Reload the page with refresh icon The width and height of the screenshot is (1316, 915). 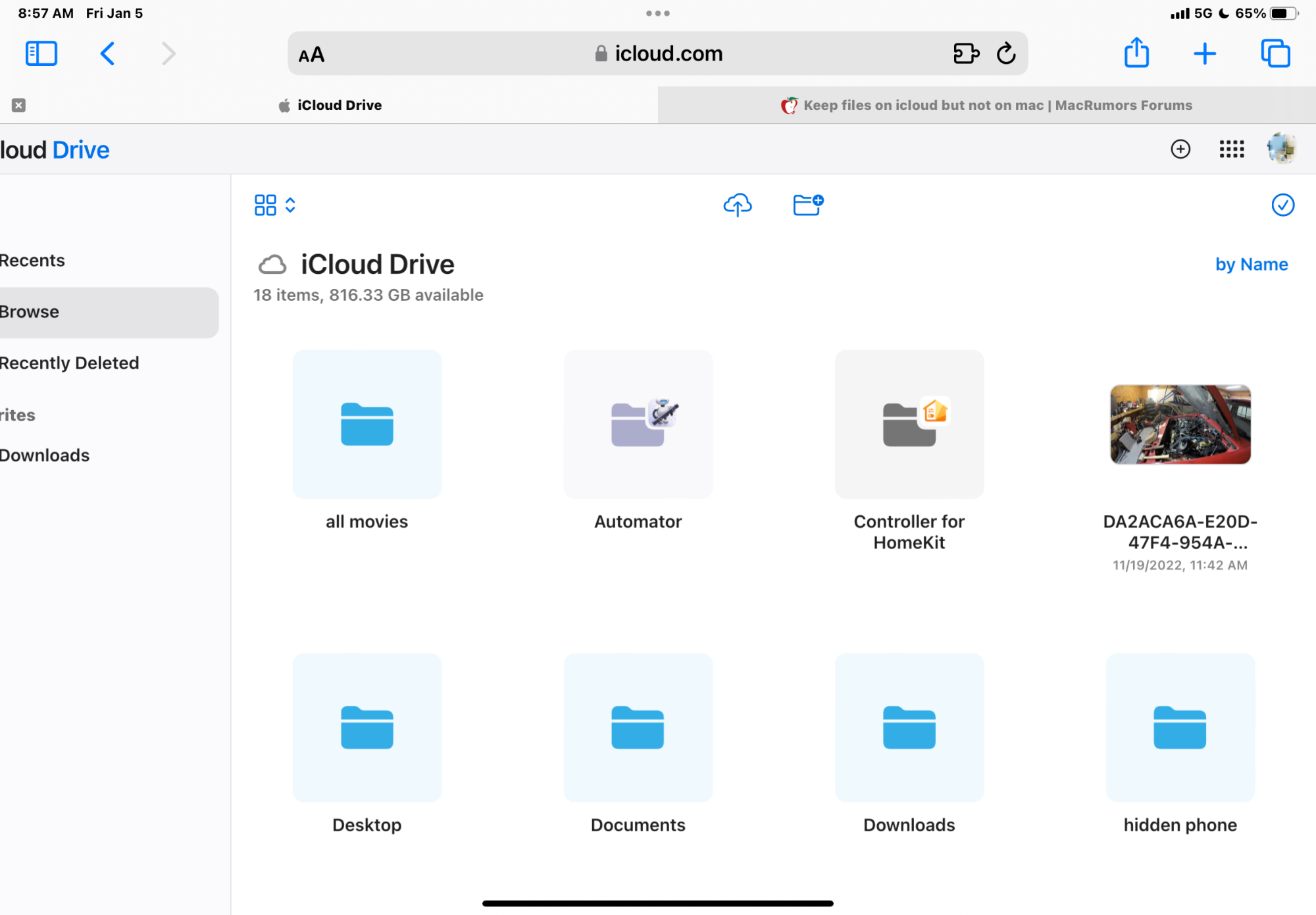(1006, 53)
